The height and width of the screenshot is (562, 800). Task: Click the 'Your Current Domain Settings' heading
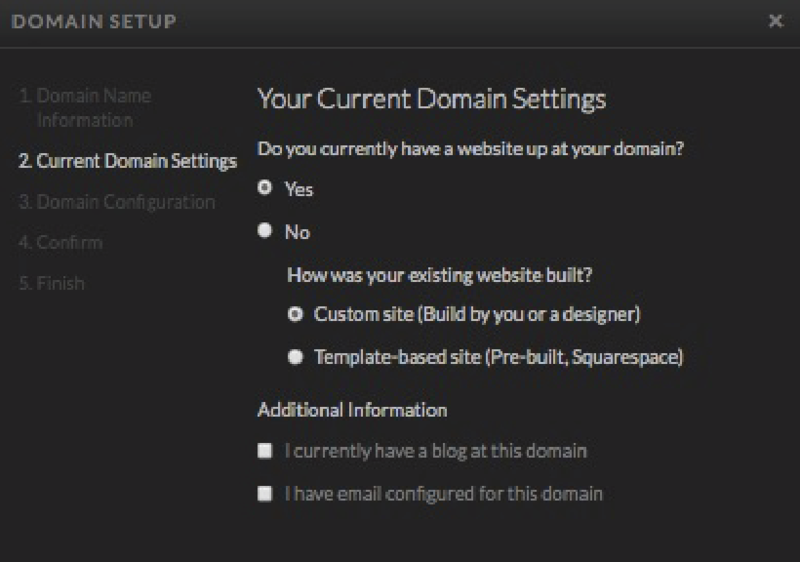432,98
